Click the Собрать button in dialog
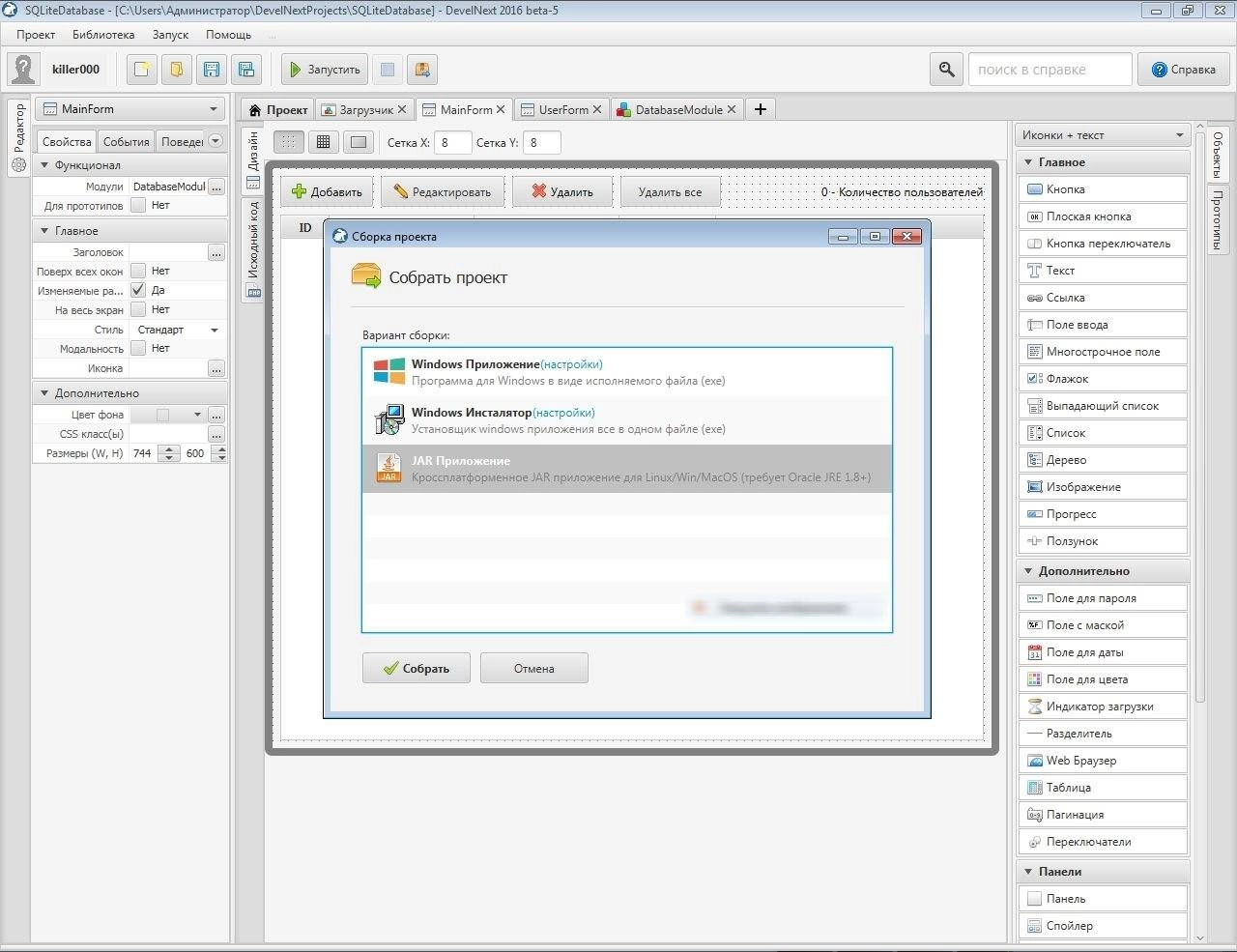 tap(417, 668)
